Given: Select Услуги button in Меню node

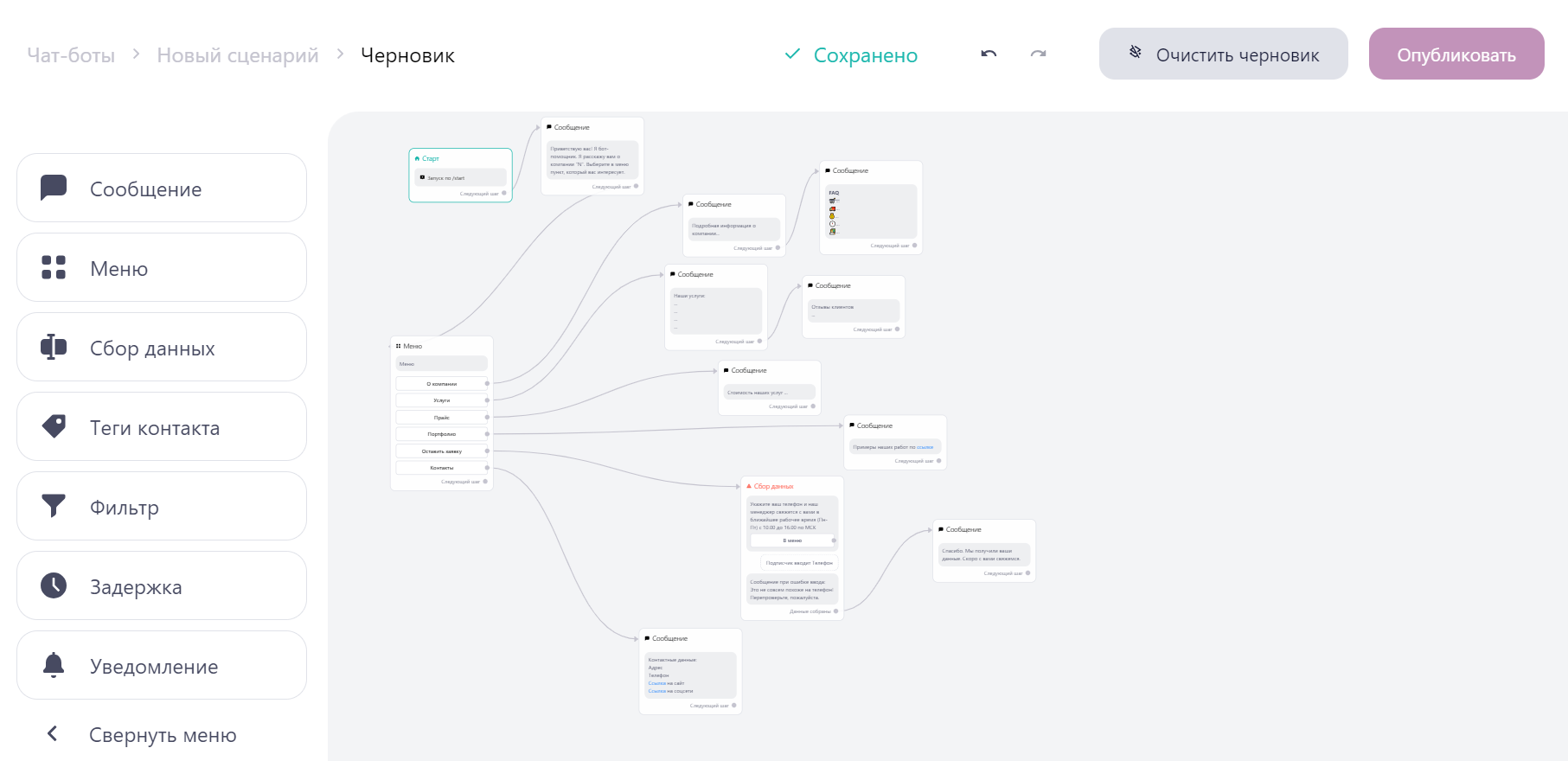Looking at the screenshot, I should [x=442, y=400].
